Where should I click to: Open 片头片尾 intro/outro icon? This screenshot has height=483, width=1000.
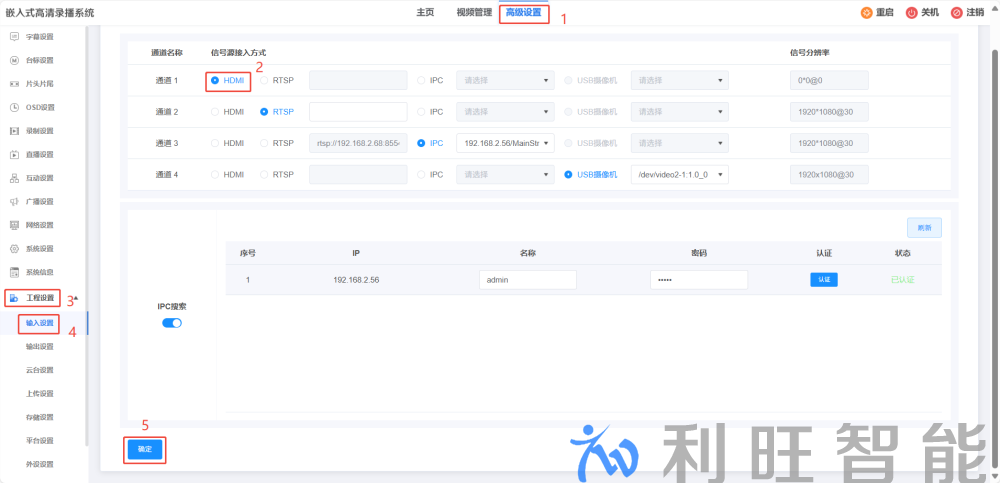pos(14,84)
